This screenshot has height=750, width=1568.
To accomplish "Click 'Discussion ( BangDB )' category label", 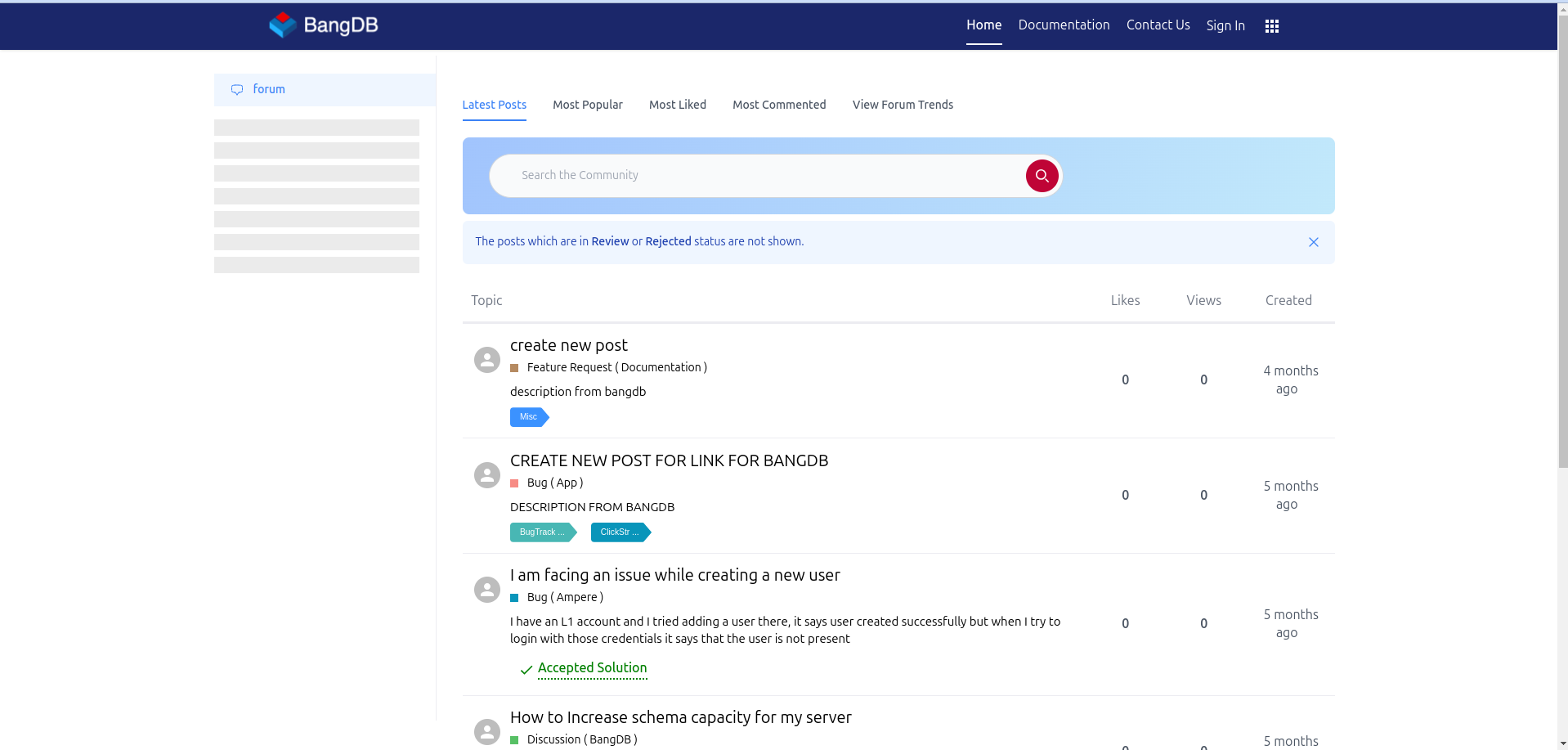I will pyautogui.click(x=582, y=739).
